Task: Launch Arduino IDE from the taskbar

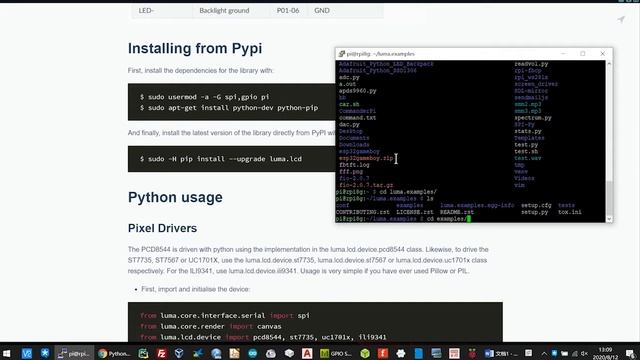Action: (253, 353)
